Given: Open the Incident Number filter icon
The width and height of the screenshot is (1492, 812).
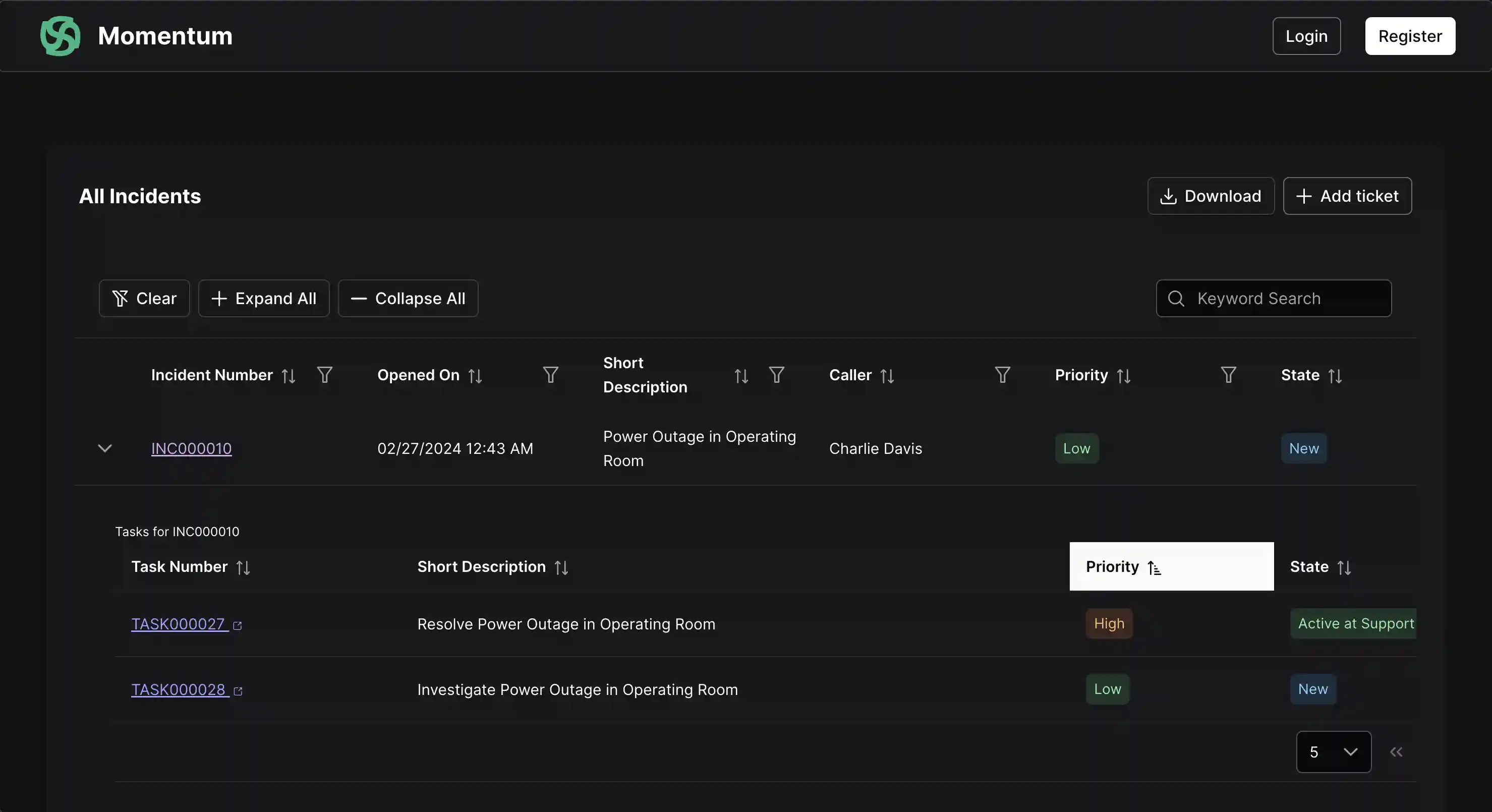Looking at the screenshot, I should click(x=325, y=375).
